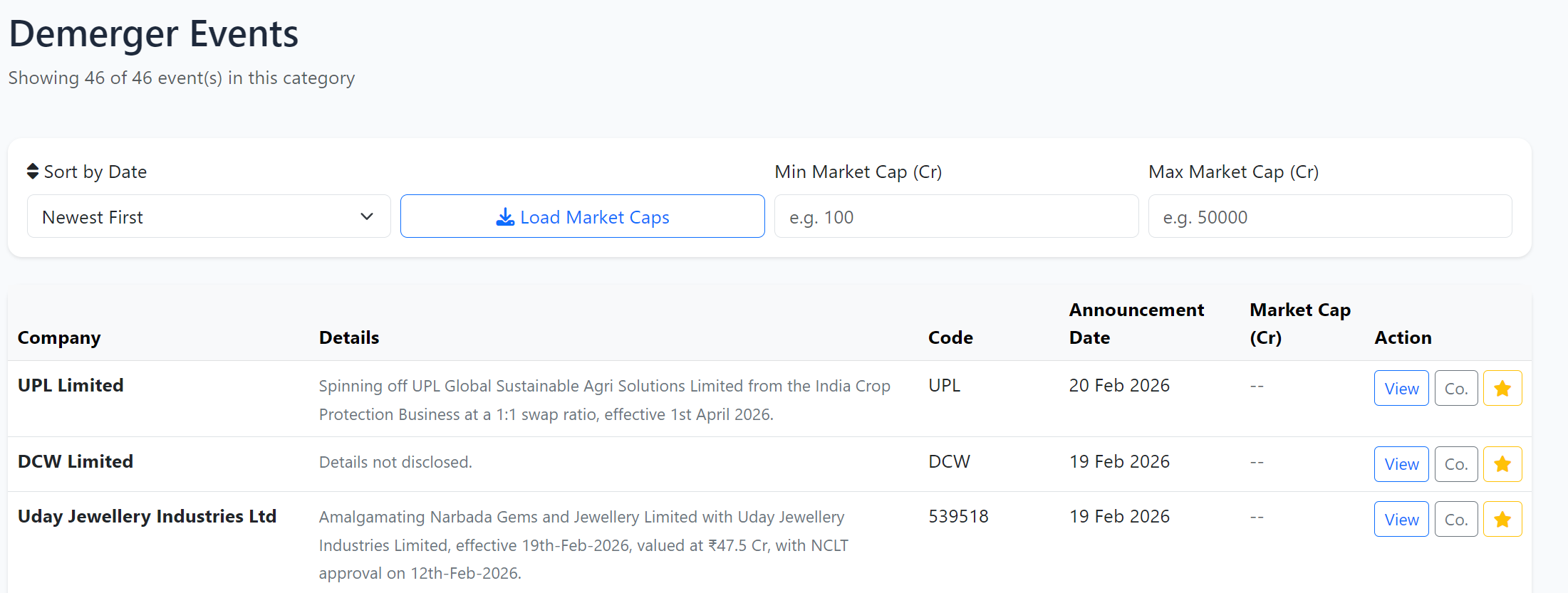This screenshot has height=593, width=1568.
Task: Click the Market Cap (Cr) column header
Action: tap(1299, 323)
